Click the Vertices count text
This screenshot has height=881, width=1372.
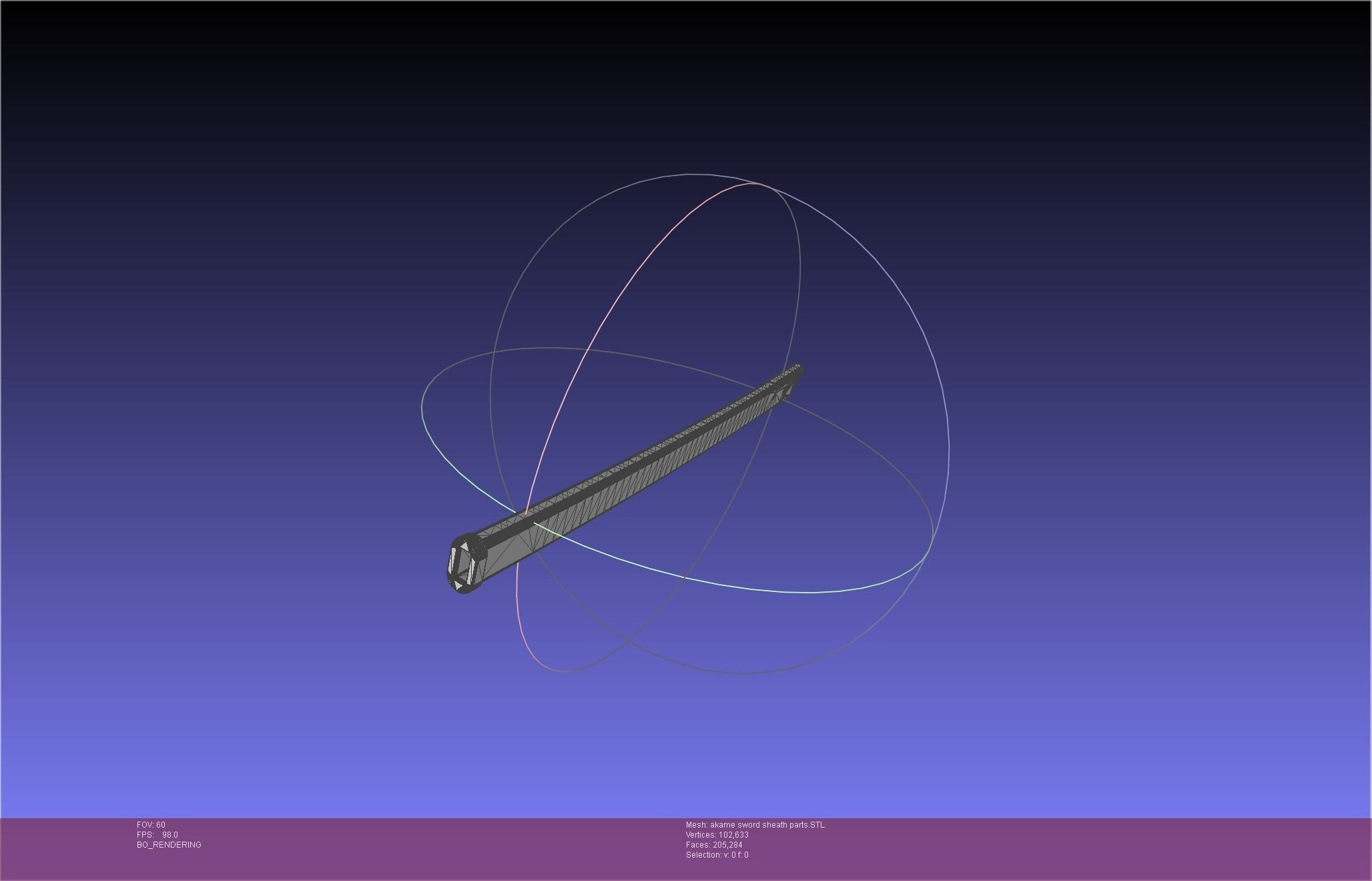[x=717, y=835]
